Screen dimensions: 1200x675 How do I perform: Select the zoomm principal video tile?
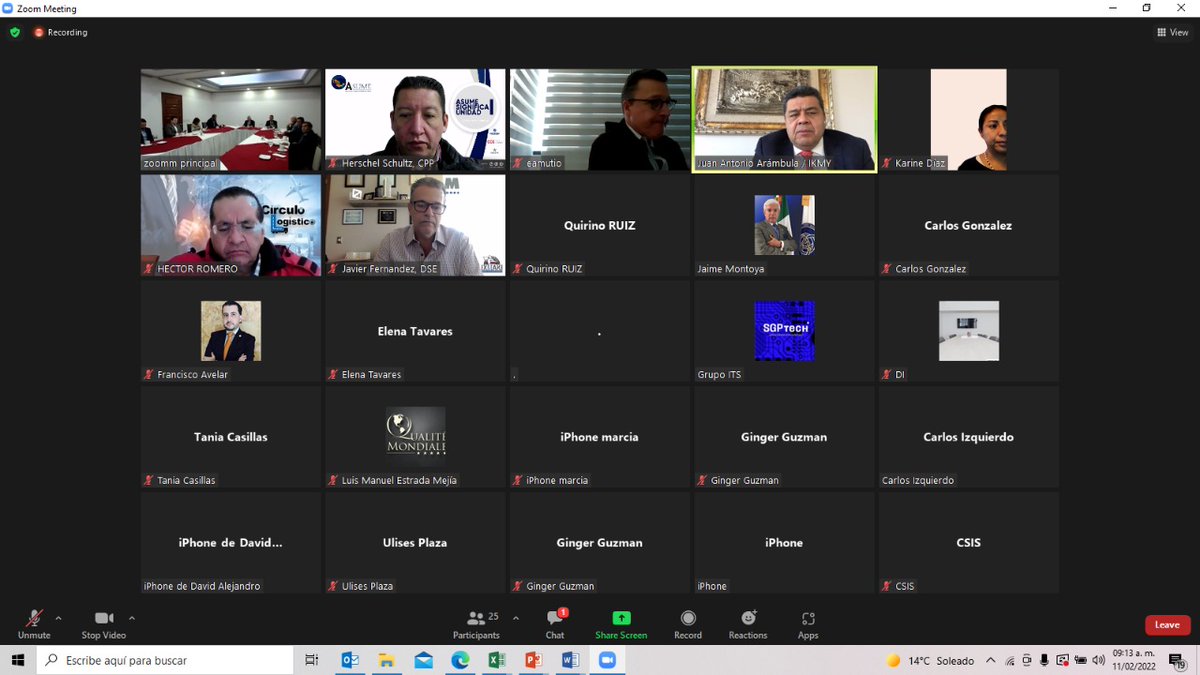point(231,119)
